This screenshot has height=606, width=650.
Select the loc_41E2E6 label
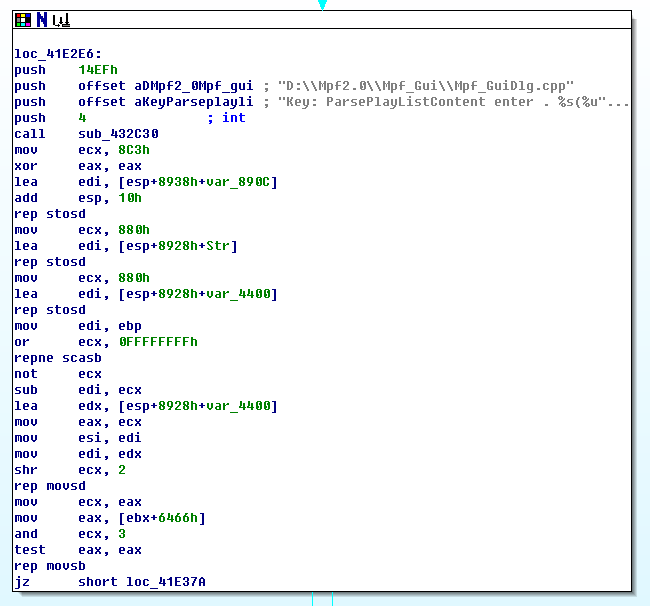pyautogui.click(x=58, y=54)
